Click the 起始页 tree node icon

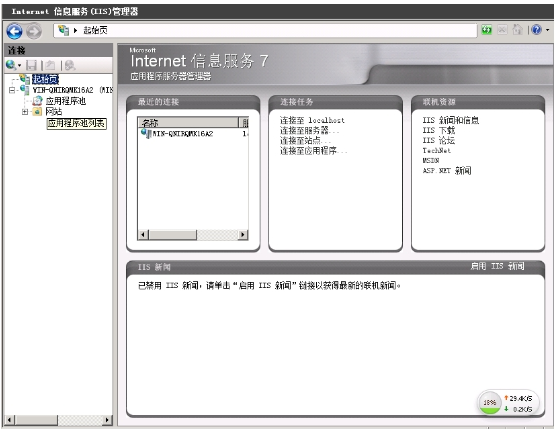(25, 79)
